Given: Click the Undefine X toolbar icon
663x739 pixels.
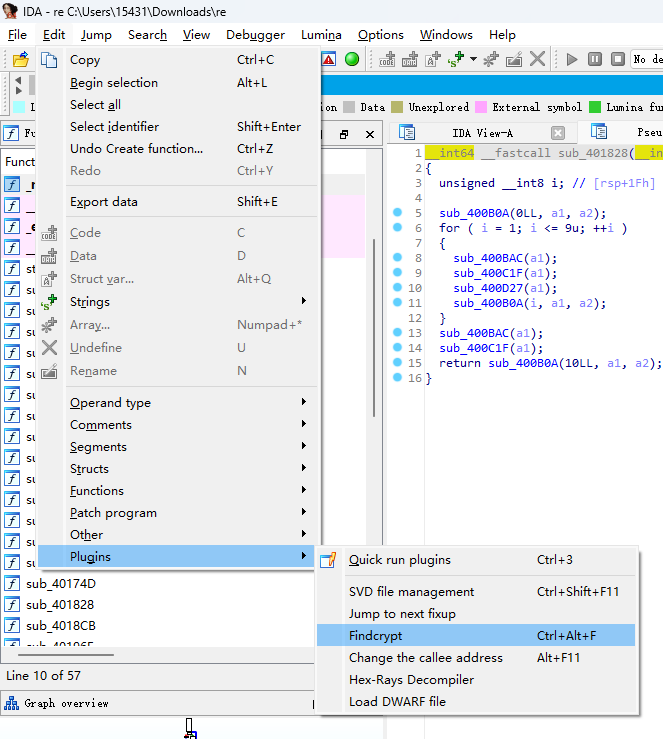Looking at the screenshot, I should (538, 59).
